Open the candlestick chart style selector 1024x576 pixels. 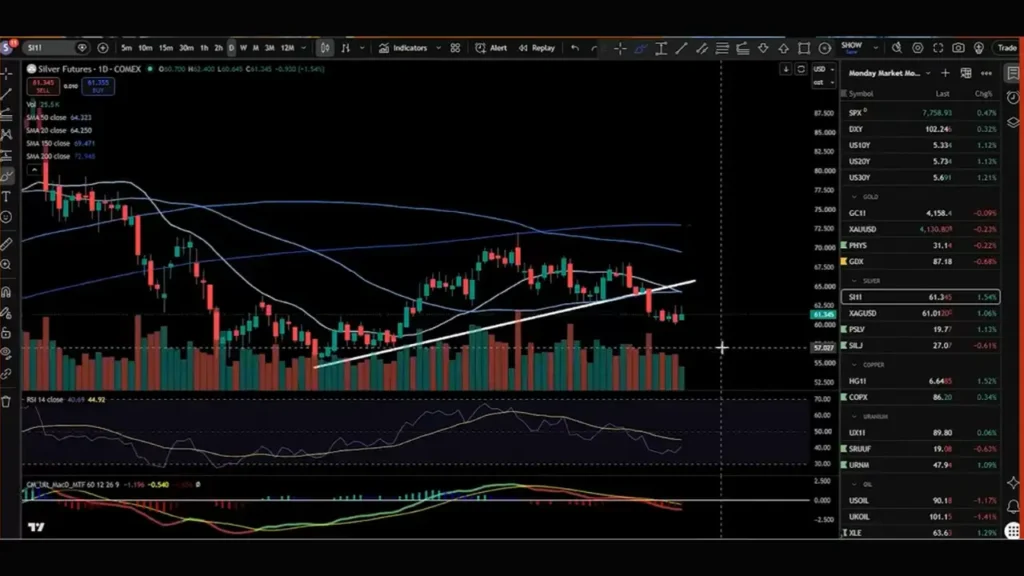(x=325, y=48)
